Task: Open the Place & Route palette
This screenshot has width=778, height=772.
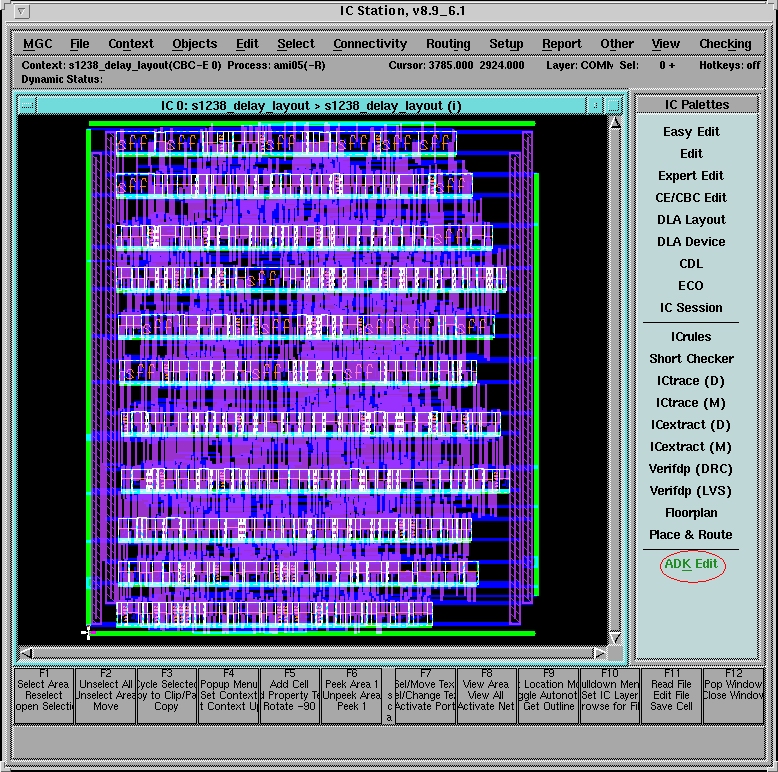Action: point(690,535)
